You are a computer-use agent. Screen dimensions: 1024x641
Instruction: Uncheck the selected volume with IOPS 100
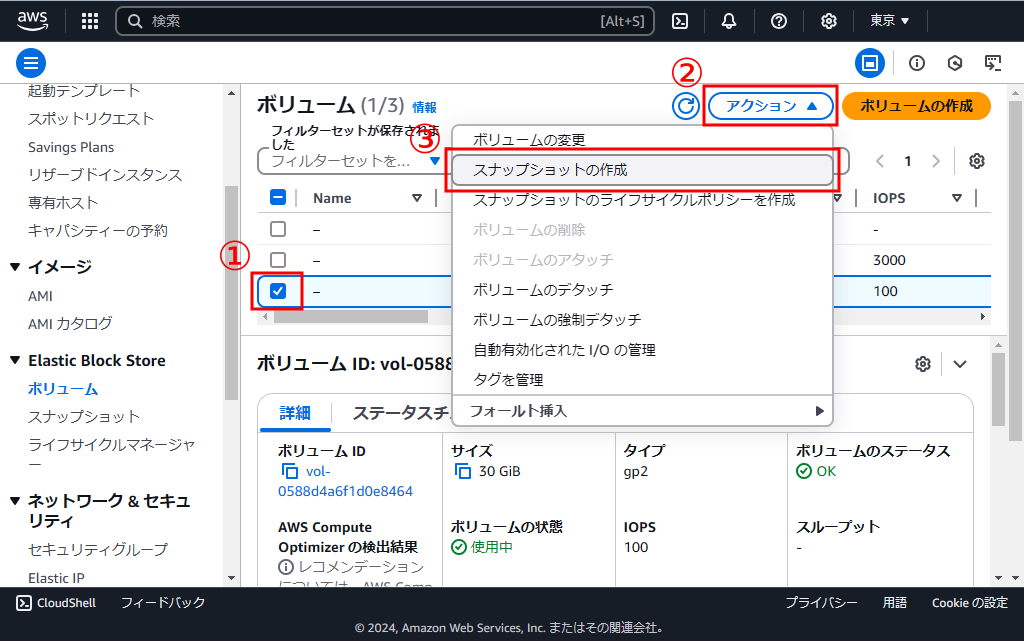[278, 290]
